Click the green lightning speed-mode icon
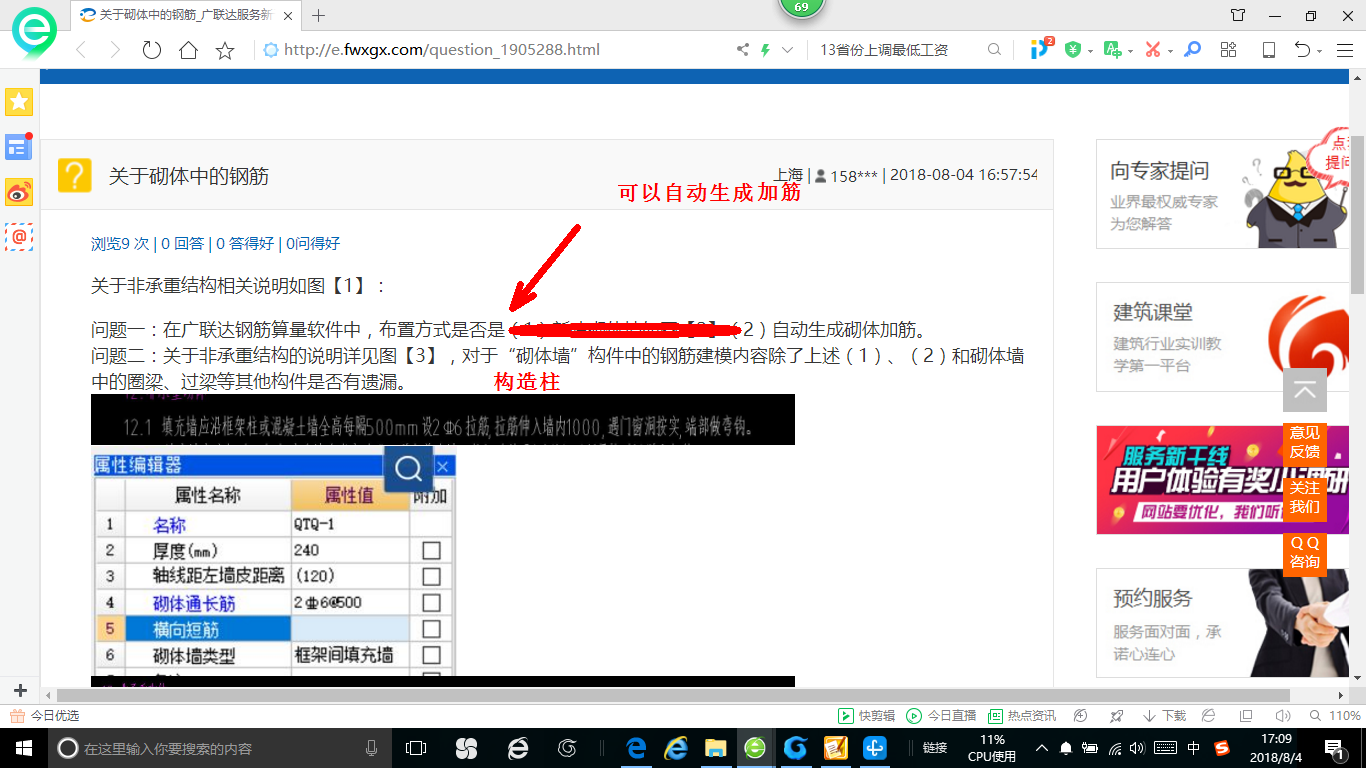 (x=765, y=50)
